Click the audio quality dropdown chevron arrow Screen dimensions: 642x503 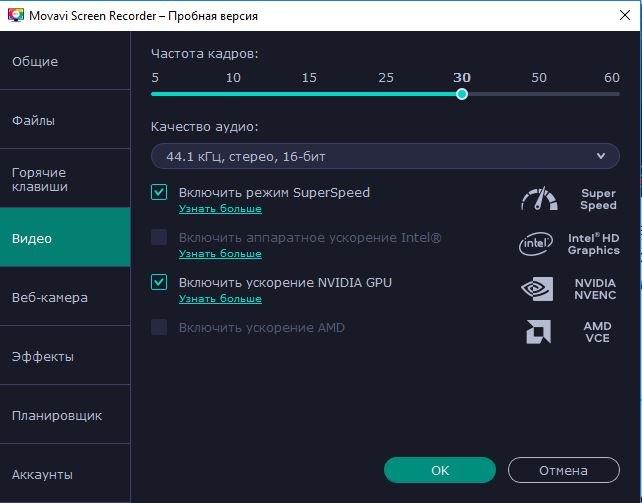coord(601,156)
